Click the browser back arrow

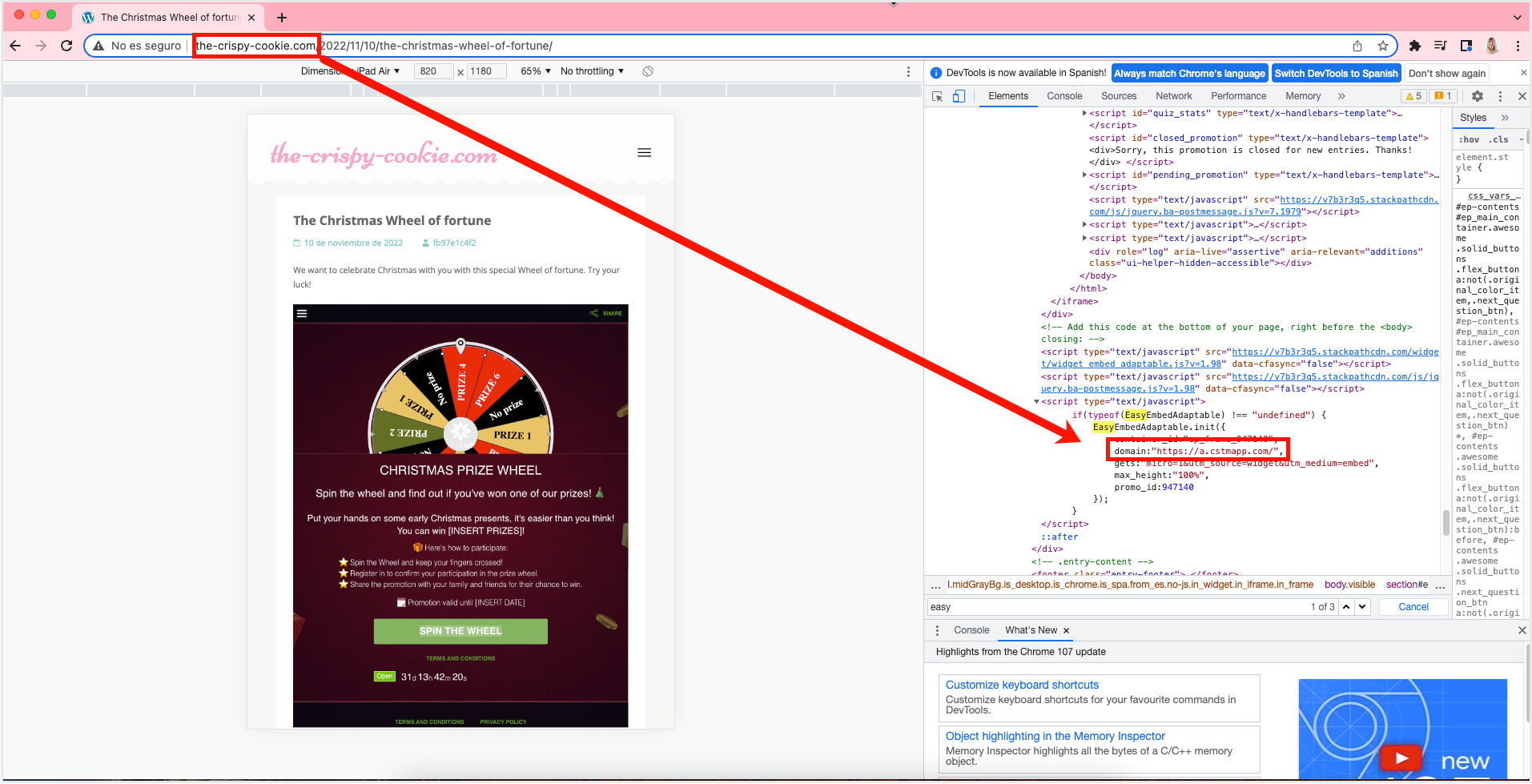pos(15,46)
